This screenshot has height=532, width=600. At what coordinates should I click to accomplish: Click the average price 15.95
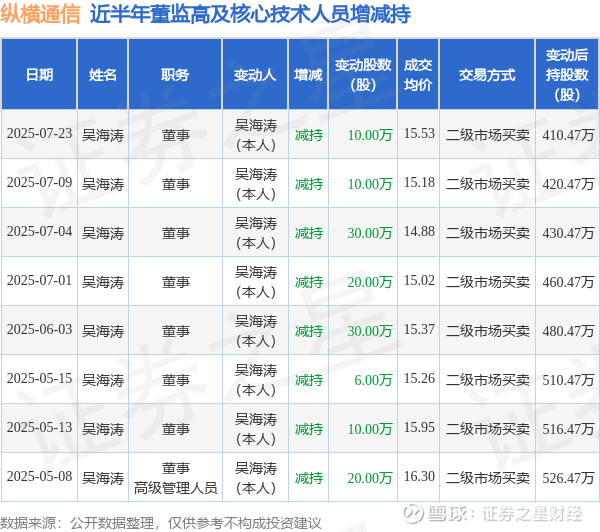(x=419, y=428)
